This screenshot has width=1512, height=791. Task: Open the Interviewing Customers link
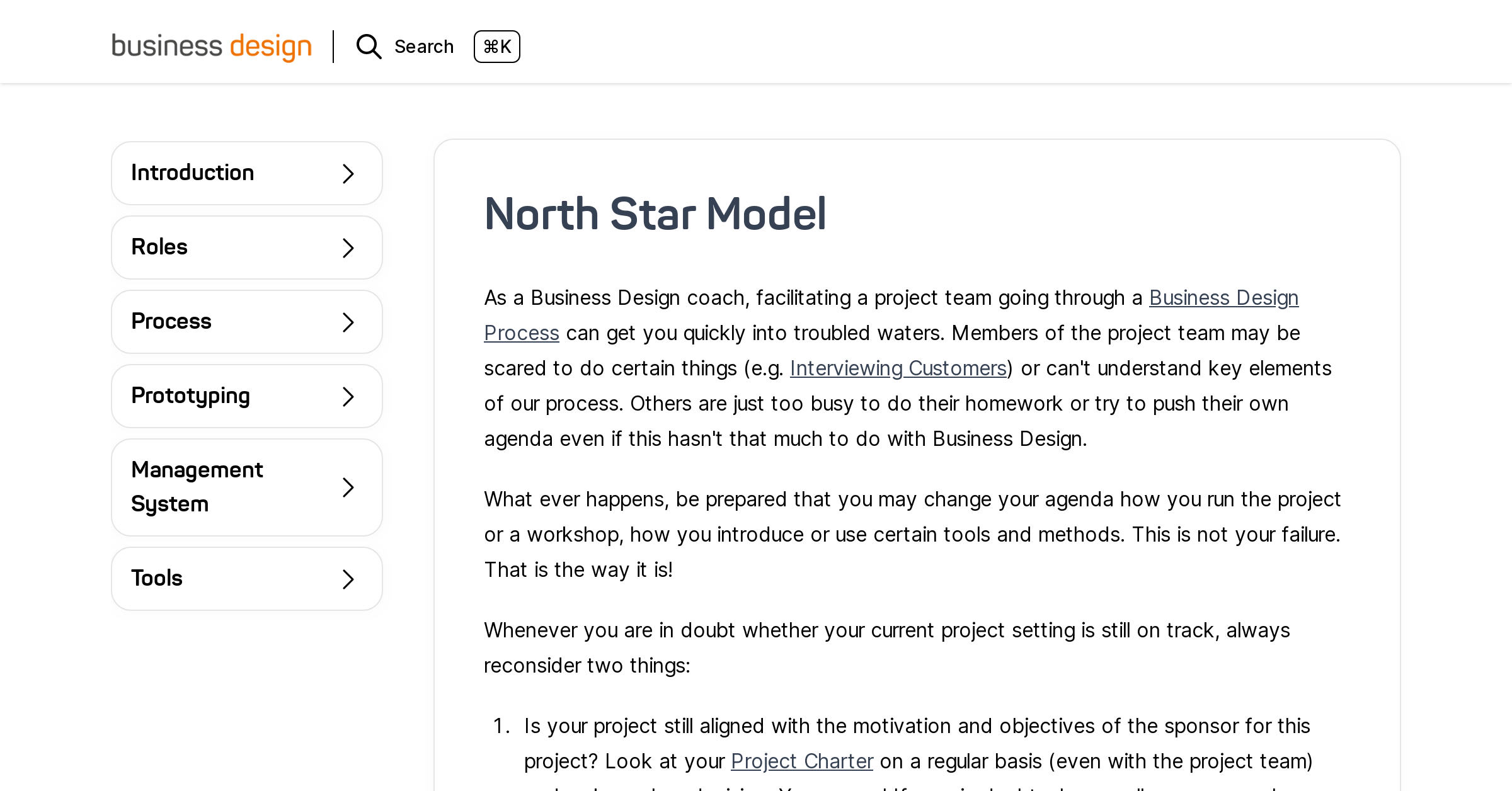(897, 368)
